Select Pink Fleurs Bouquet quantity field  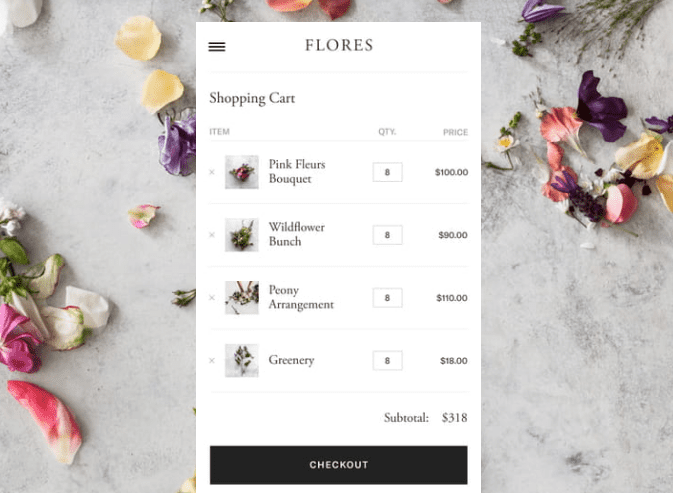388,172
